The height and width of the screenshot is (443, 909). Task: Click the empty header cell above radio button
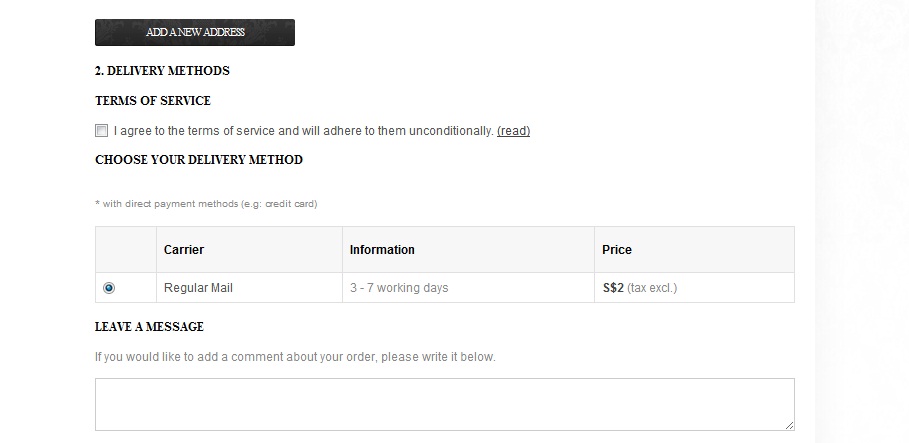tap(126, 250)
